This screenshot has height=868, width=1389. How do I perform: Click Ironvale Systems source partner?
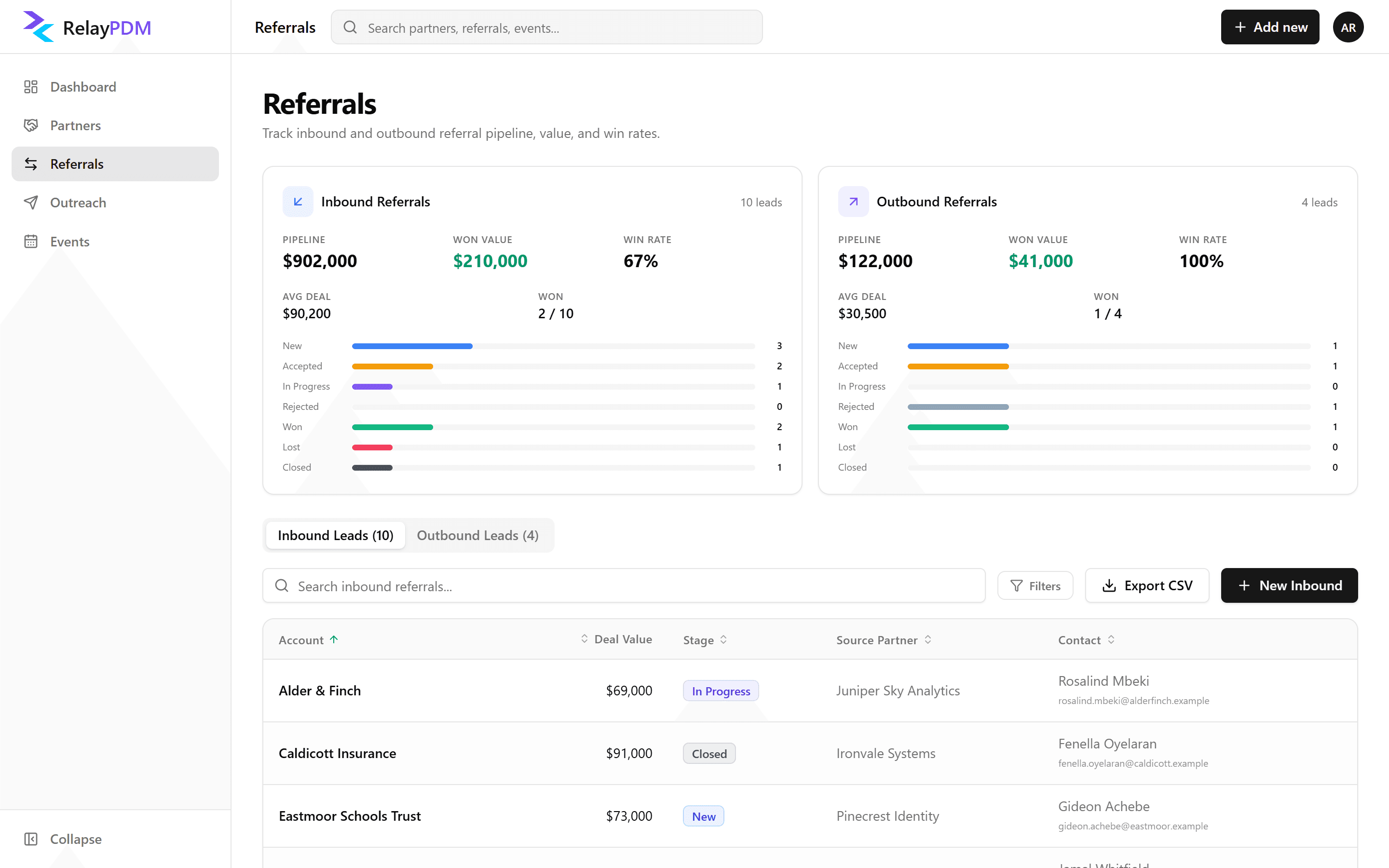pyautogui.click(x=885, y=753)
